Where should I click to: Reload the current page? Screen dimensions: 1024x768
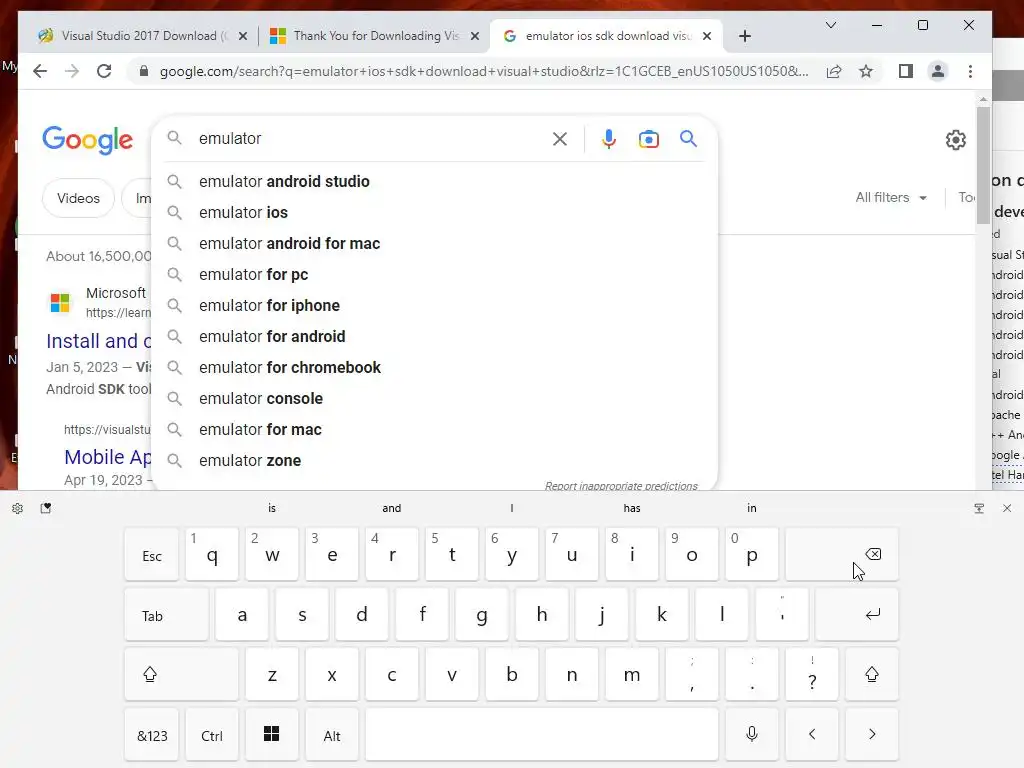click(104, 71)
